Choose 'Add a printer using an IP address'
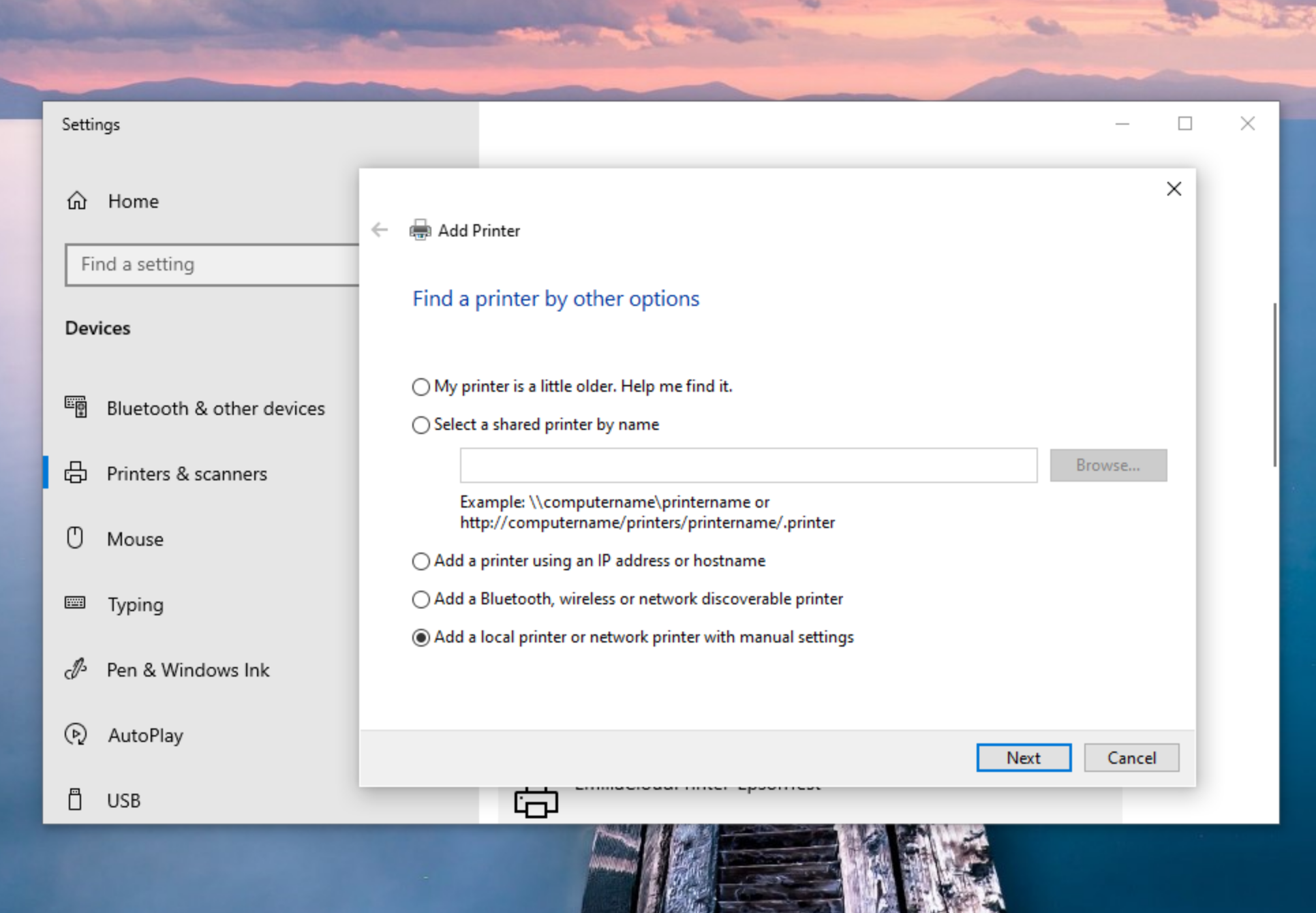1316x913 pixels. (x=421, y=561)
